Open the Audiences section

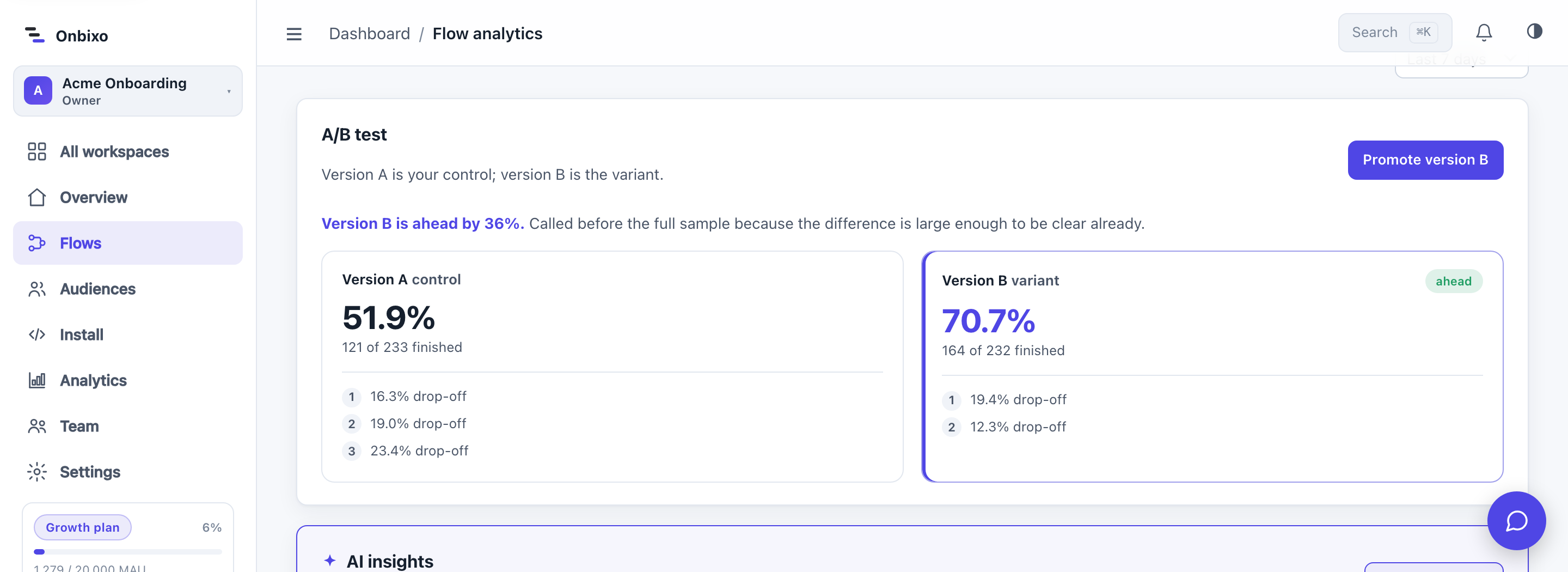(x=128, y=289)
